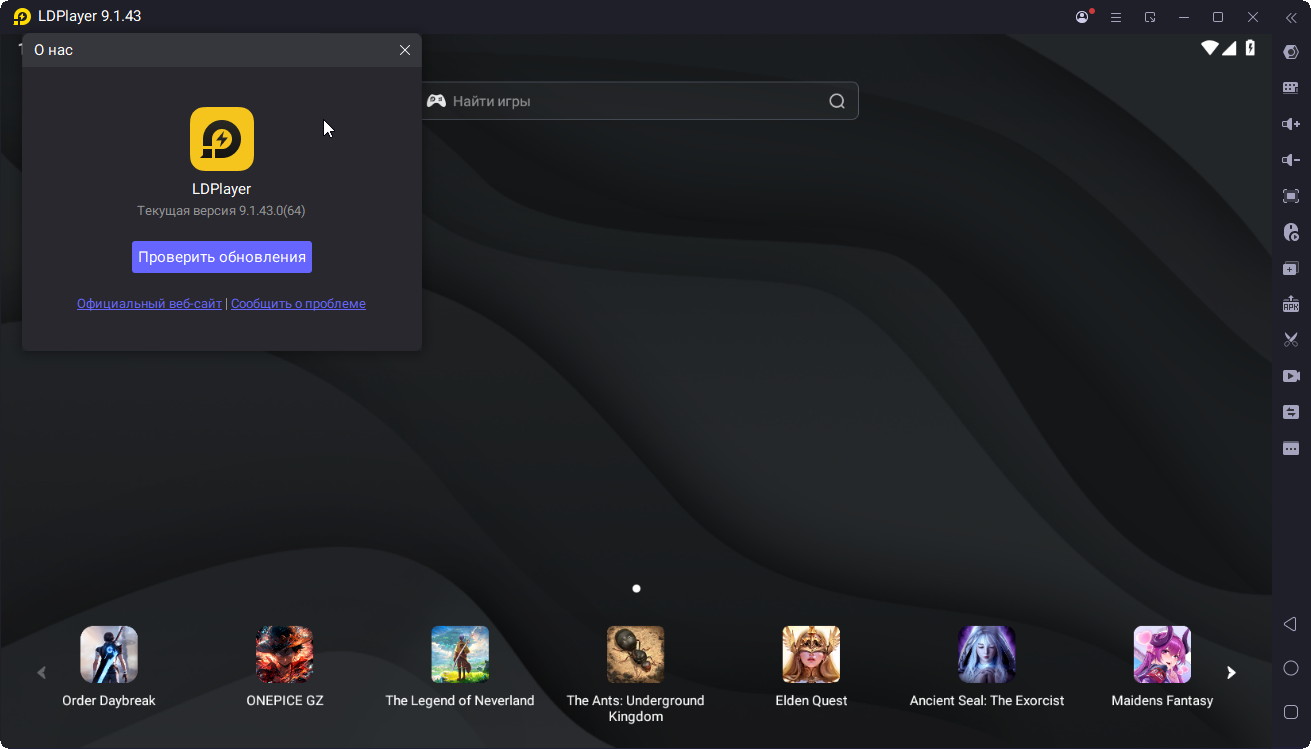Viewport: 1311px width, 749px height.
Task: Click "Проверить обновления" button
Action: 222,257
